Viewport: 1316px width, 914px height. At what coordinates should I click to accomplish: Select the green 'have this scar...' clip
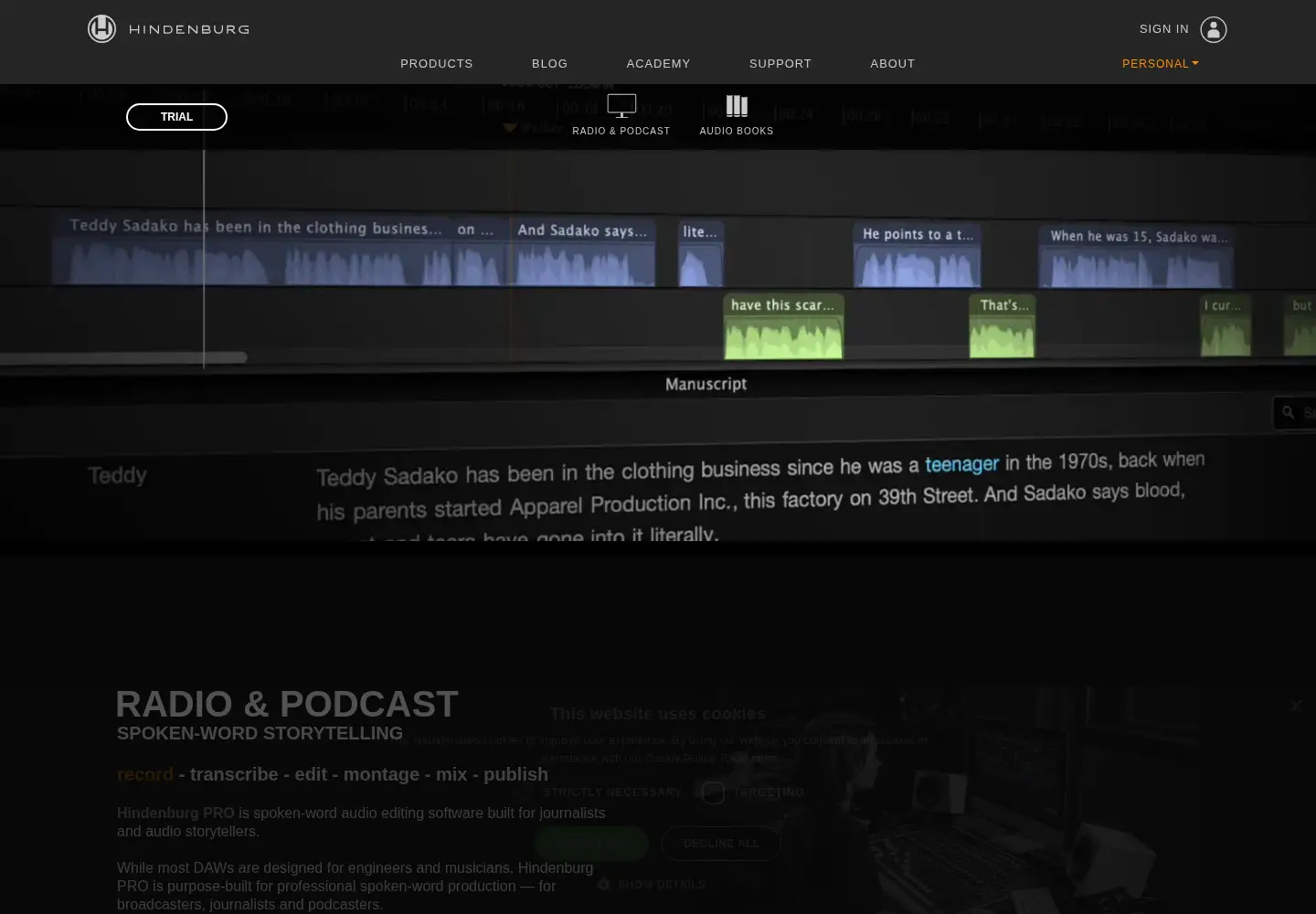[x=783, y=325]
